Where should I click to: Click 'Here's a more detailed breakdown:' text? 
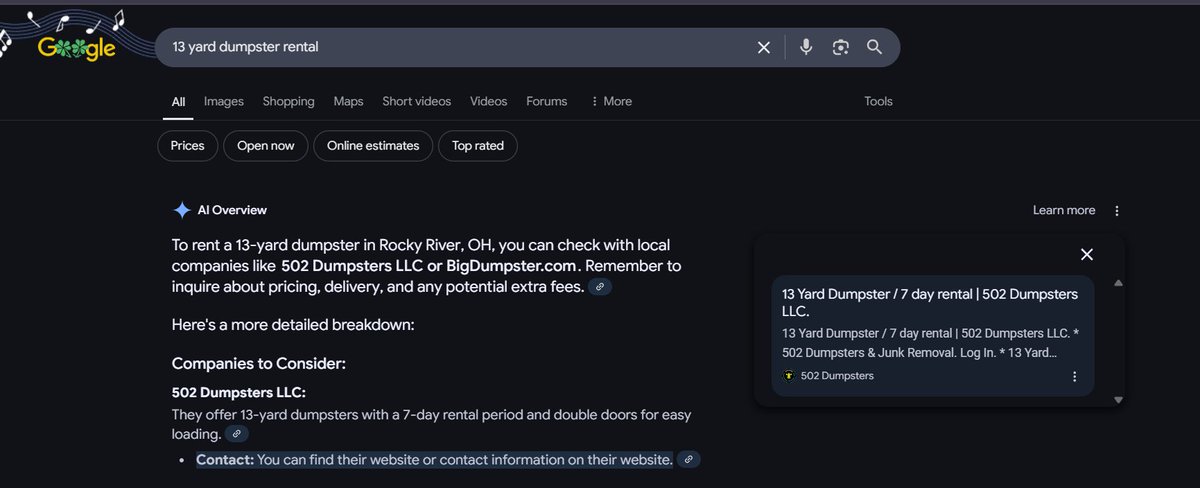pos(293,325)
